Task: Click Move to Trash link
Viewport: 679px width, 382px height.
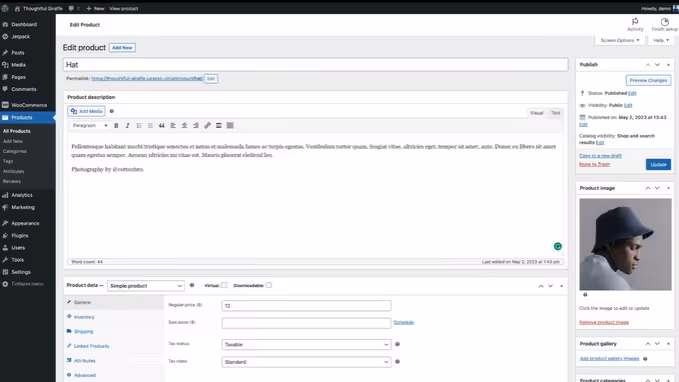Action: pos(594,164)
